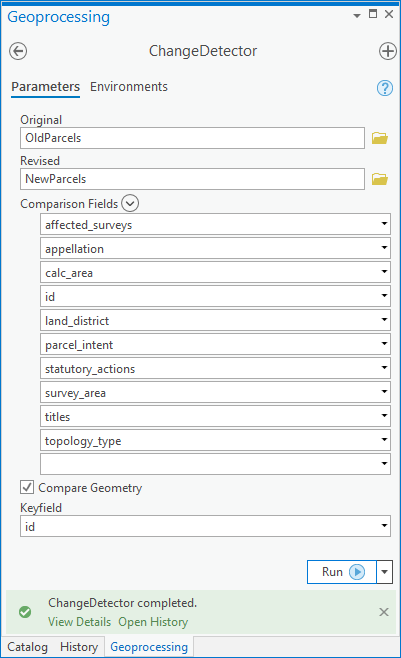This screenshot has width=401, height=658.
Task: Open the View Details link
Action: click(79, 622)
